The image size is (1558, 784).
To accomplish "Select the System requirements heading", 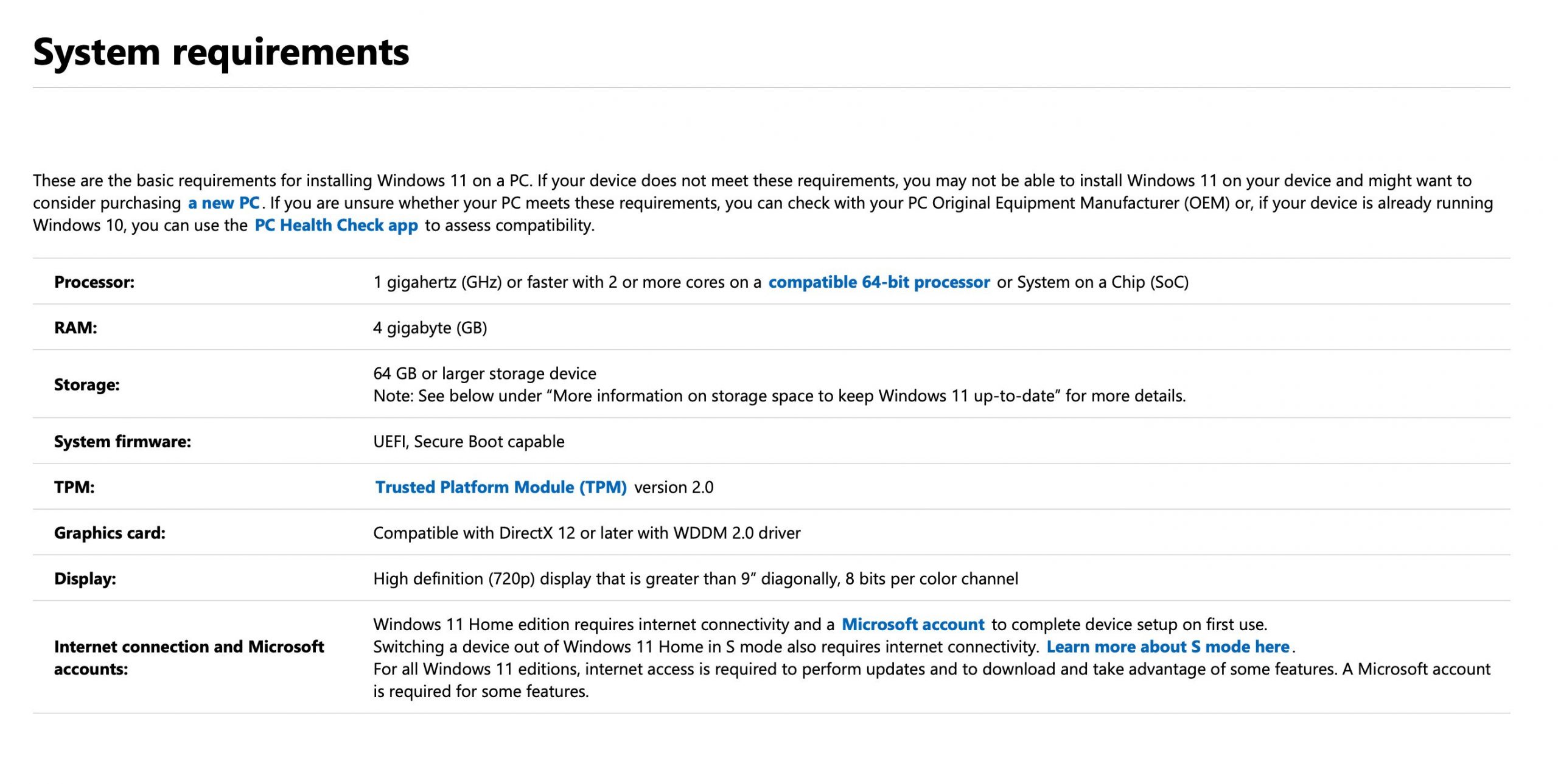I will tap(221, 52).
